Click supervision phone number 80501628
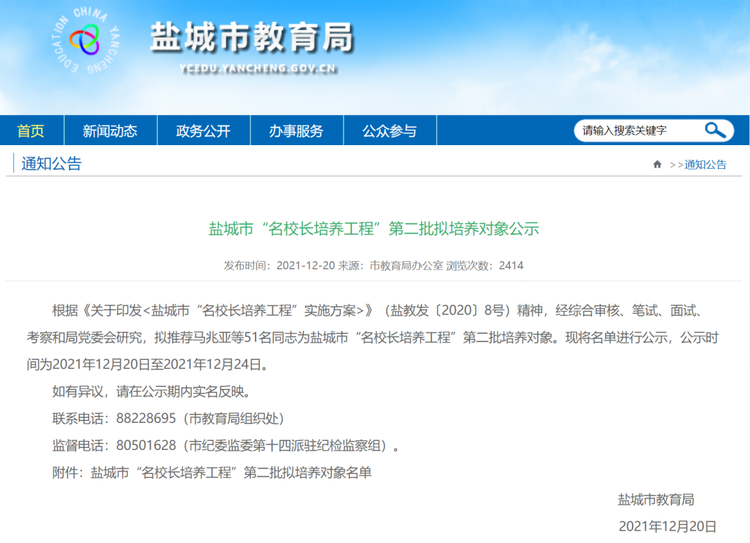 point(146,445)
